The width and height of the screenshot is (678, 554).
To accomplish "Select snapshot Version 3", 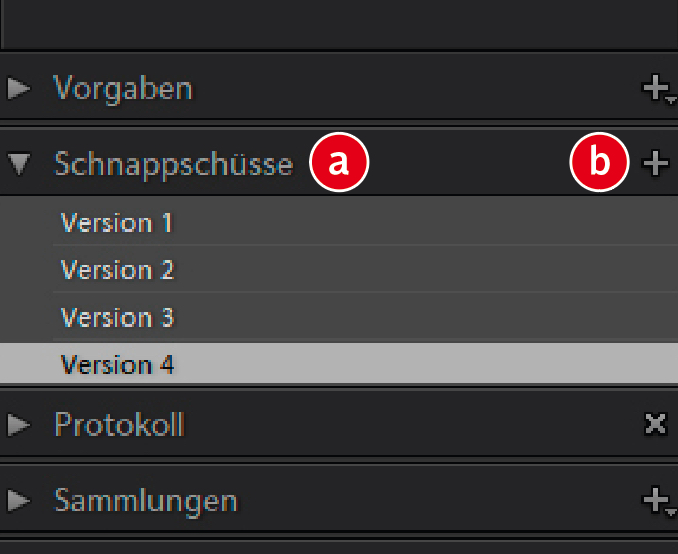I will (117, 318).
